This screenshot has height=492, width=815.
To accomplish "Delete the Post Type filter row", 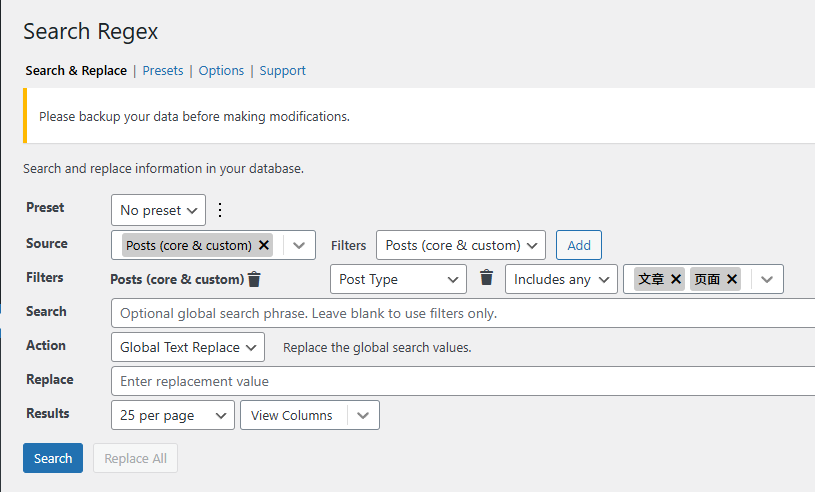I will [x=486, y=279].
